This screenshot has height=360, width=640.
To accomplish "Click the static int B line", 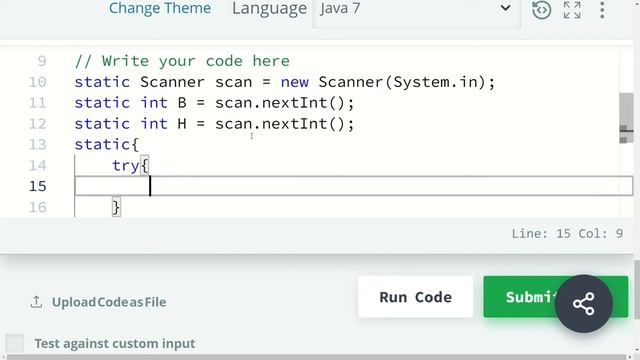I will (214, 103).
